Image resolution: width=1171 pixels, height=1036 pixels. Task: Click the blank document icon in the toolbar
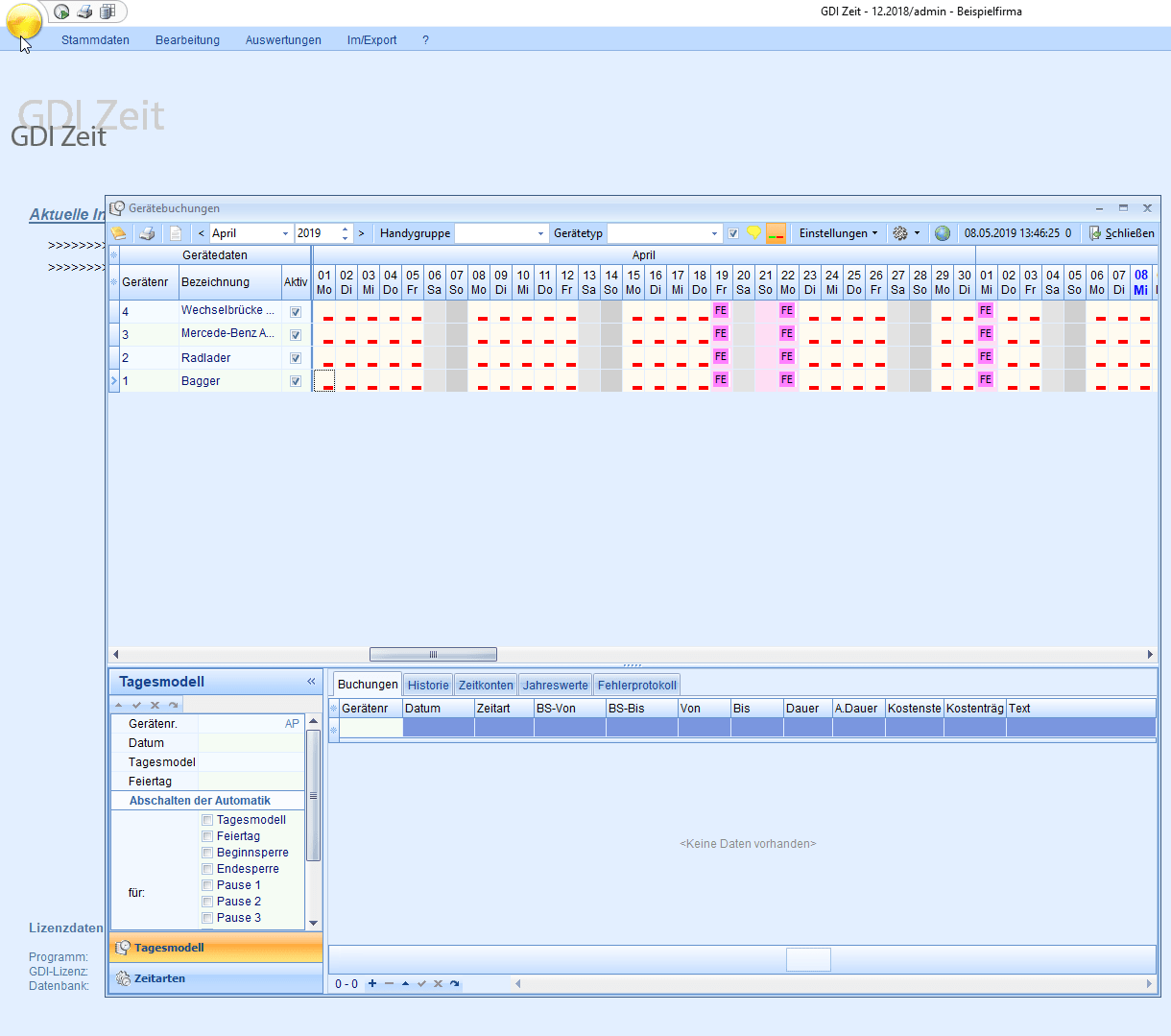176,233
